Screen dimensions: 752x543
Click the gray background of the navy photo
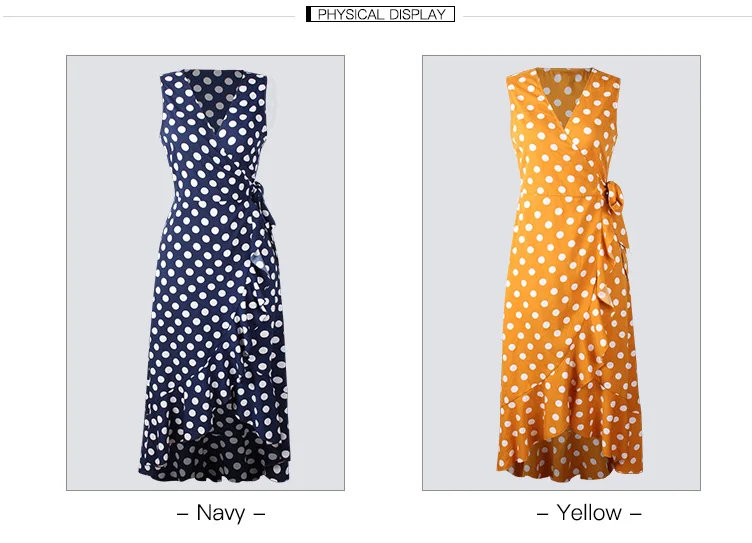pos(106,272)
